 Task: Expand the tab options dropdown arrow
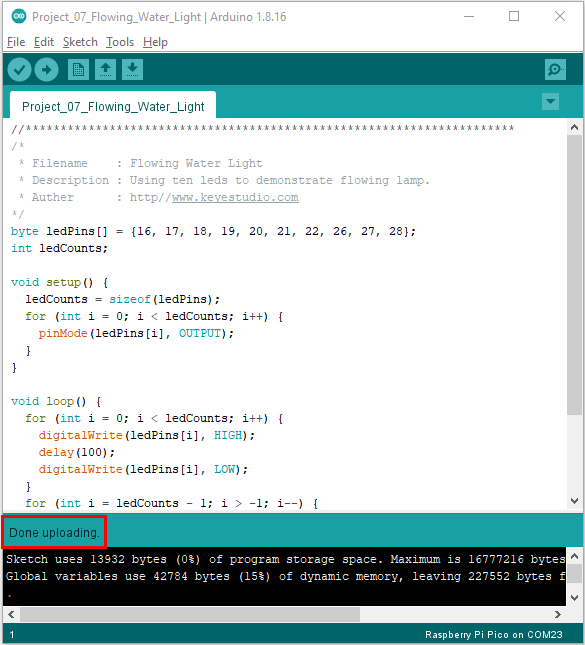coord(550,101)
